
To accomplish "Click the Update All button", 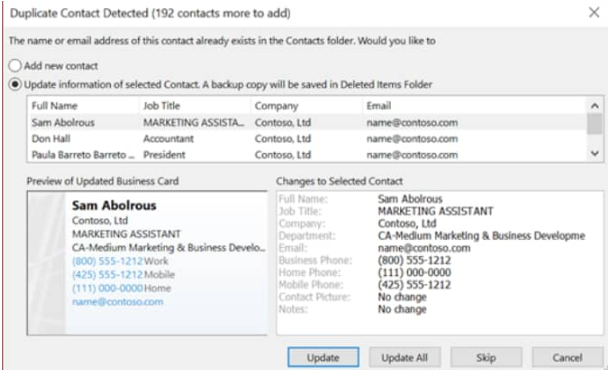I will click(404, 357).
